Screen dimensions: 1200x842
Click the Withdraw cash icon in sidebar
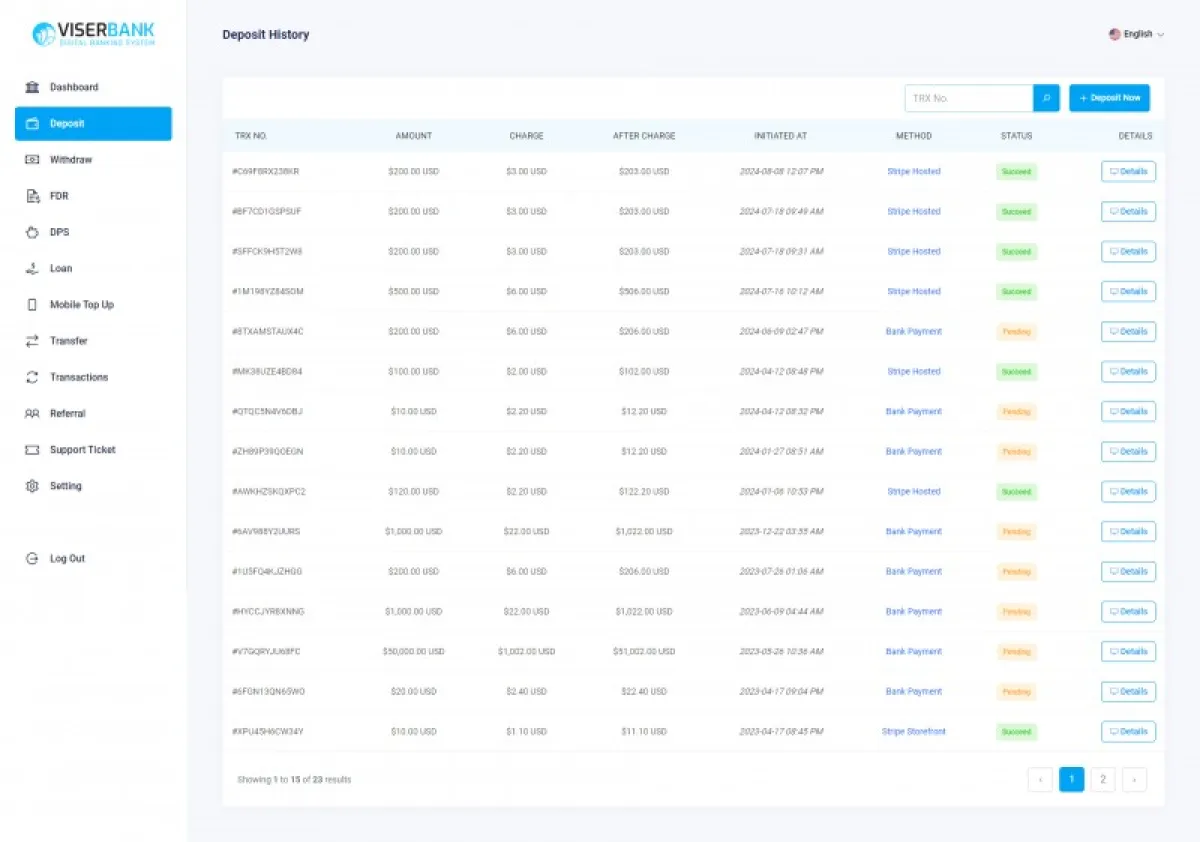pos(31,160)
